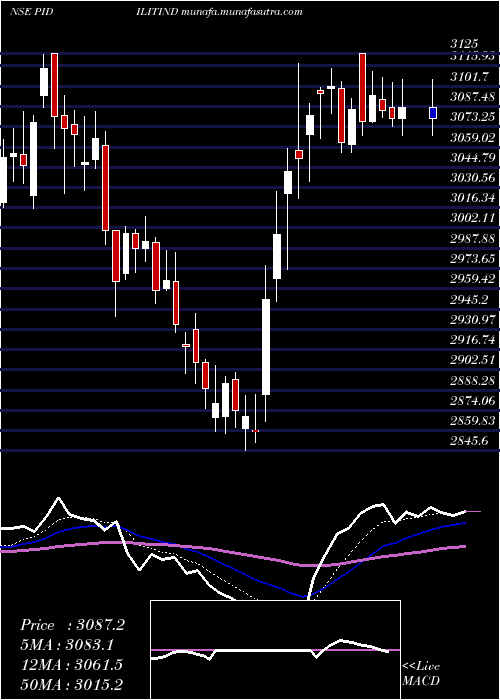500x700 pixels.
Task: Select the 3073.25 price axis label
Action: 472,117
